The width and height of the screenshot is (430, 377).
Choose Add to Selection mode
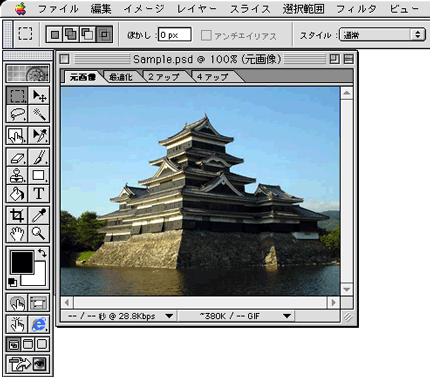[71, 34]
